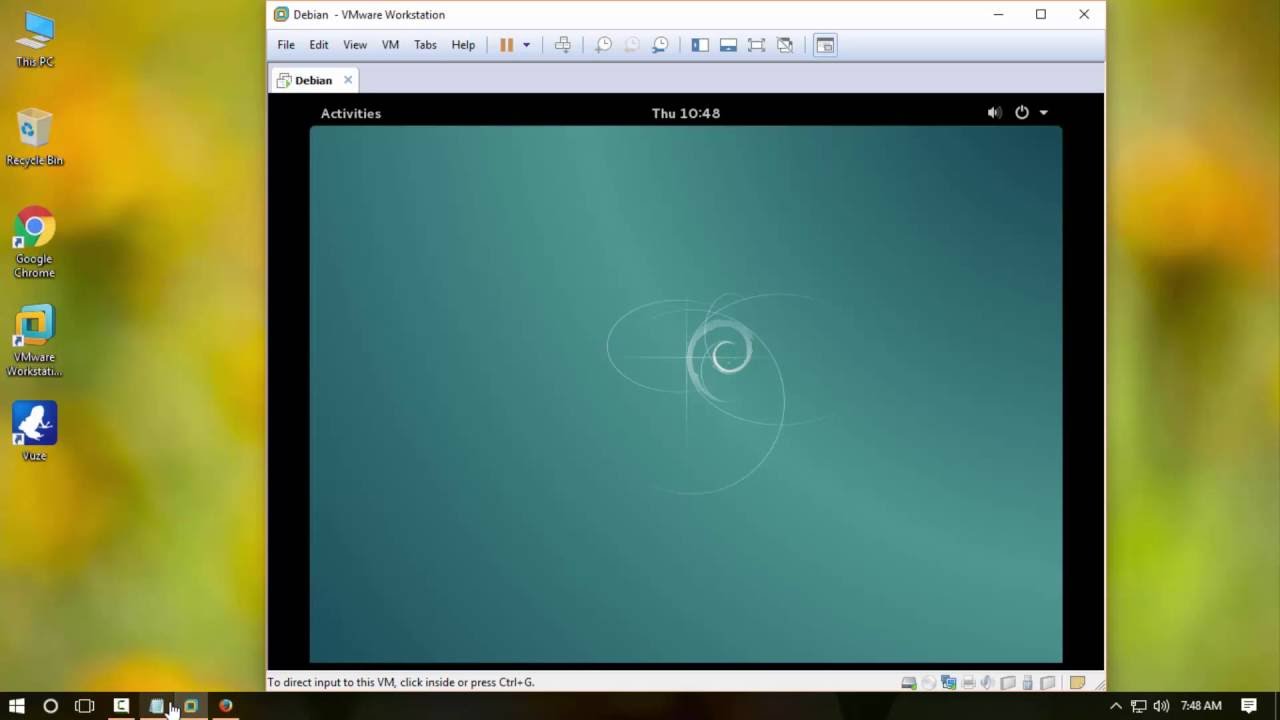Take a snapshot of this virtual machine
Image resolution: width=1280 pixels, height=720 pixels.
point(603,45)
